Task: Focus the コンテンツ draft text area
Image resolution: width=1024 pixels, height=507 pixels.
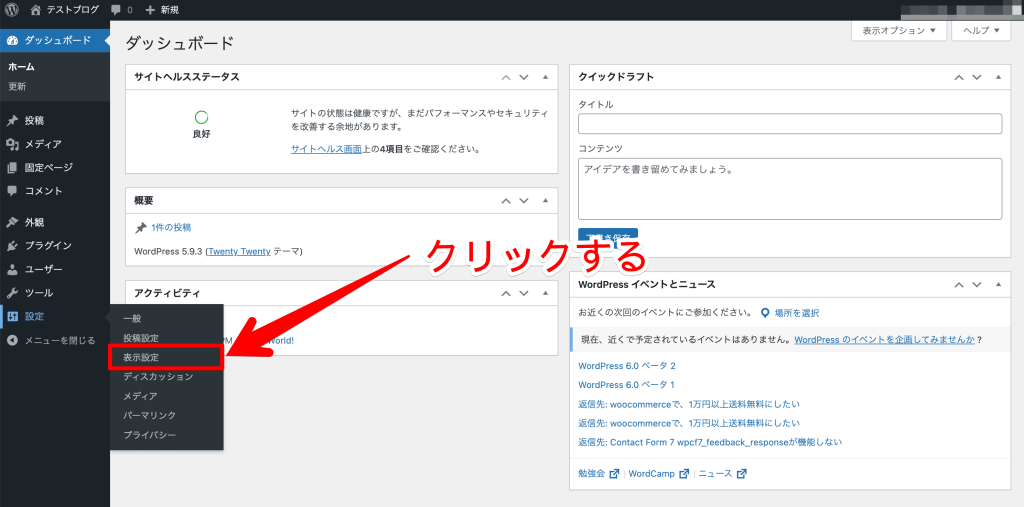Action: (x=790, y=189)
